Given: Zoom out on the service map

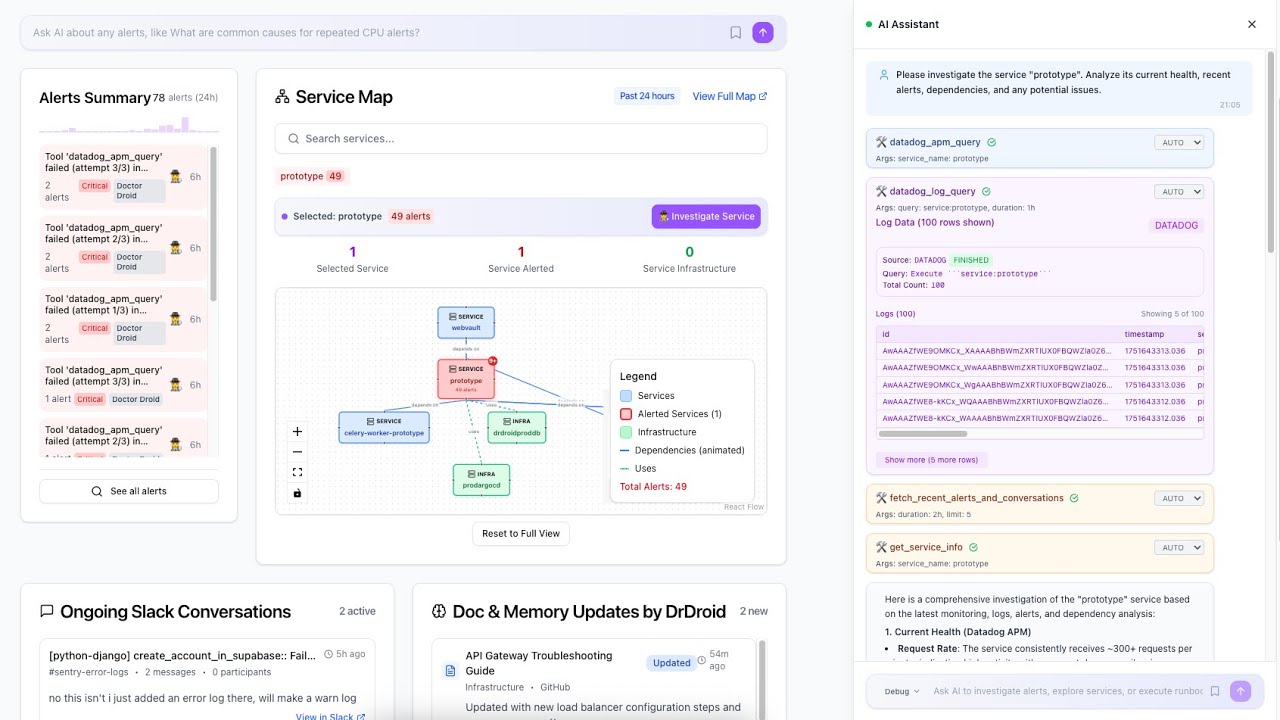Looking at the screenshot, I should (297, 452).
